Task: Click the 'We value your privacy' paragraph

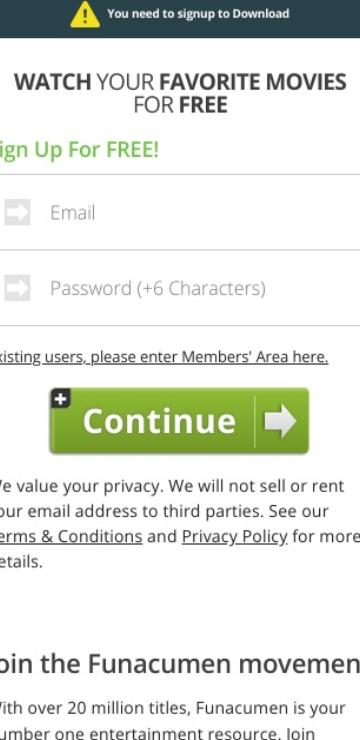Action: (x=180, y=524)
